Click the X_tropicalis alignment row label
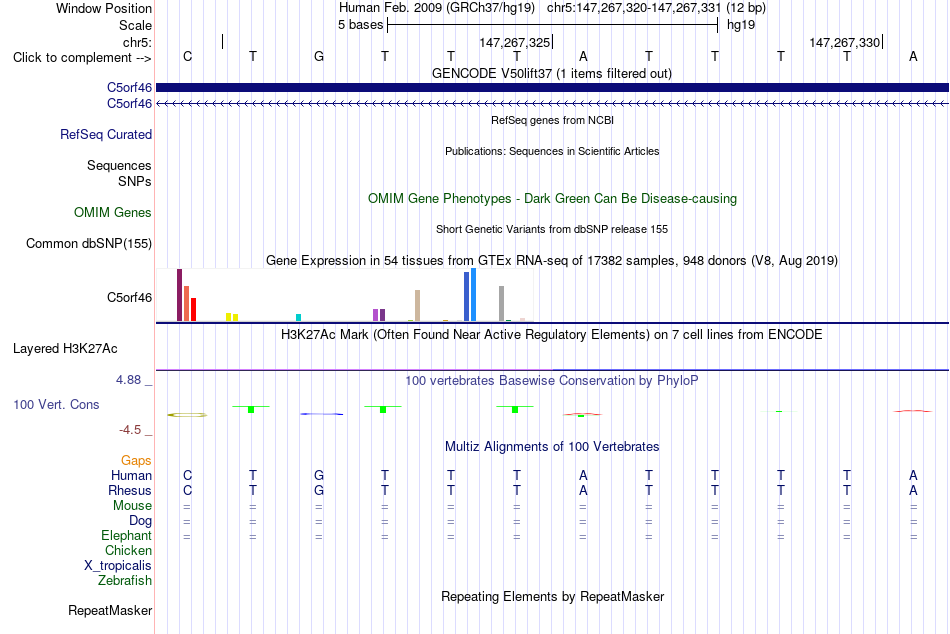 (118, 566)
